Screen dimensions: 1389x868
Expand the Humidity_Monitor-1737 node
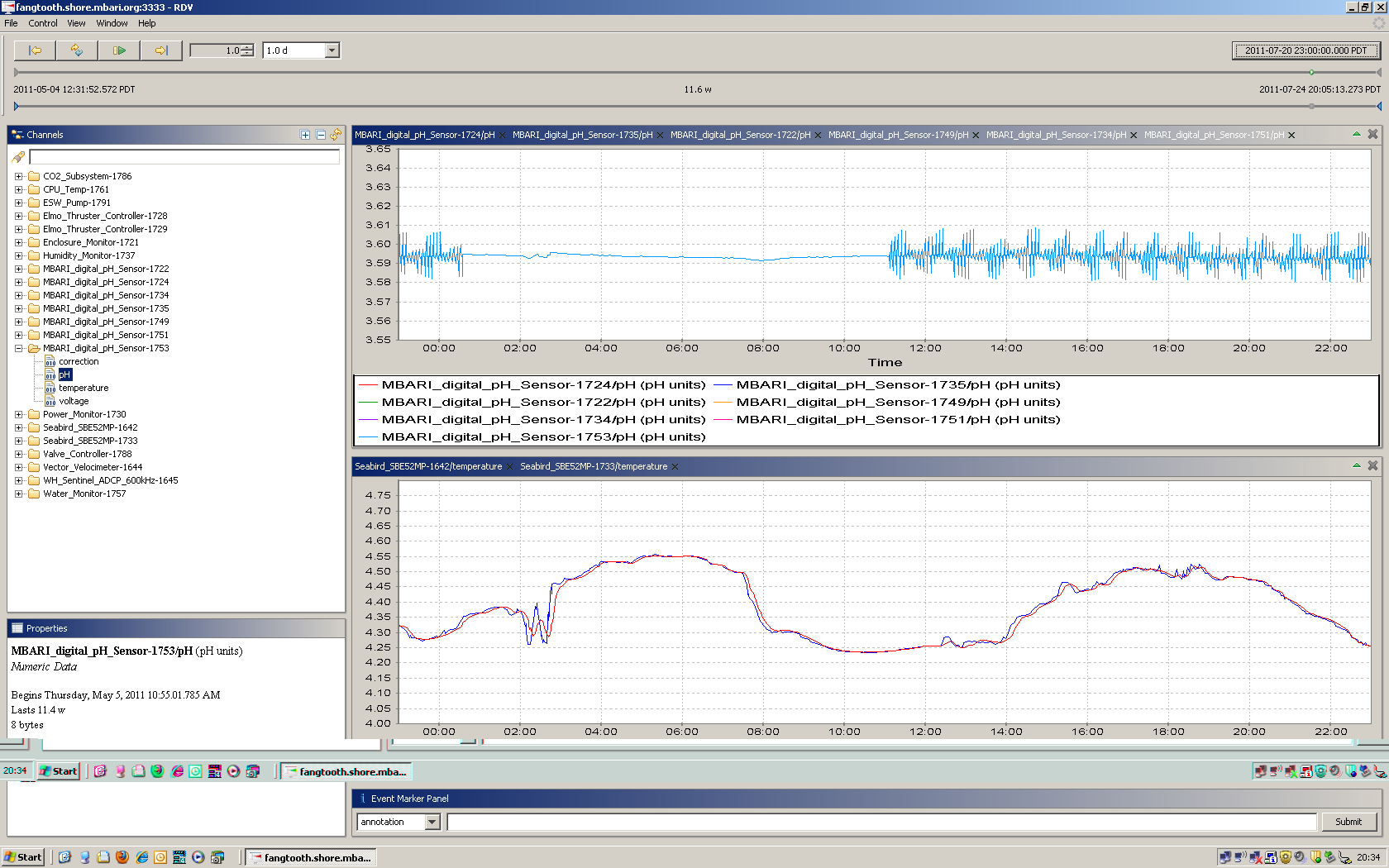coord(18,255)
